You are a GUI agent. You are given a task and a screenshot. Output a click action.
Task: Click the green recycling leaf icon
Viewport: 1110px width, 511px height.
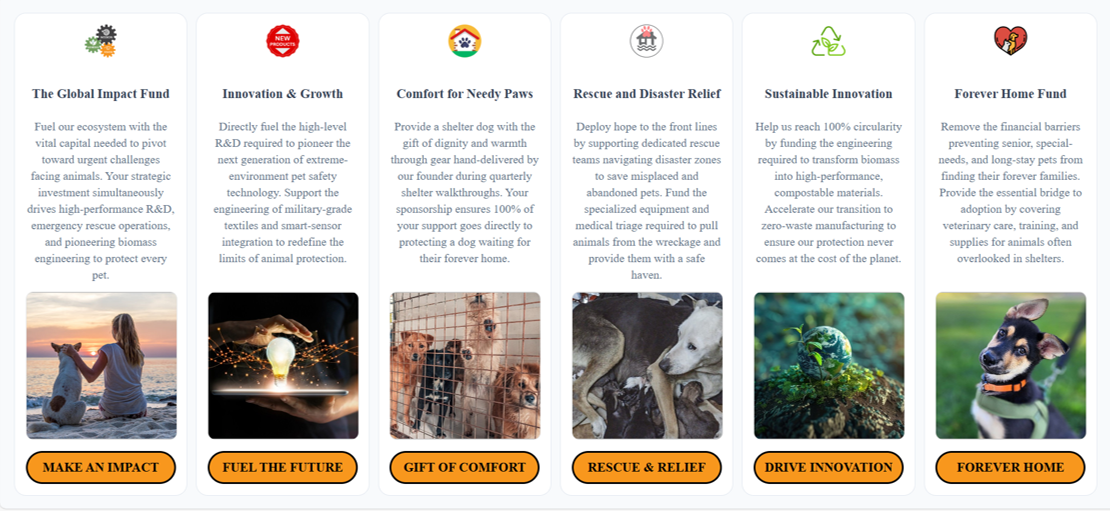[828, 41]
